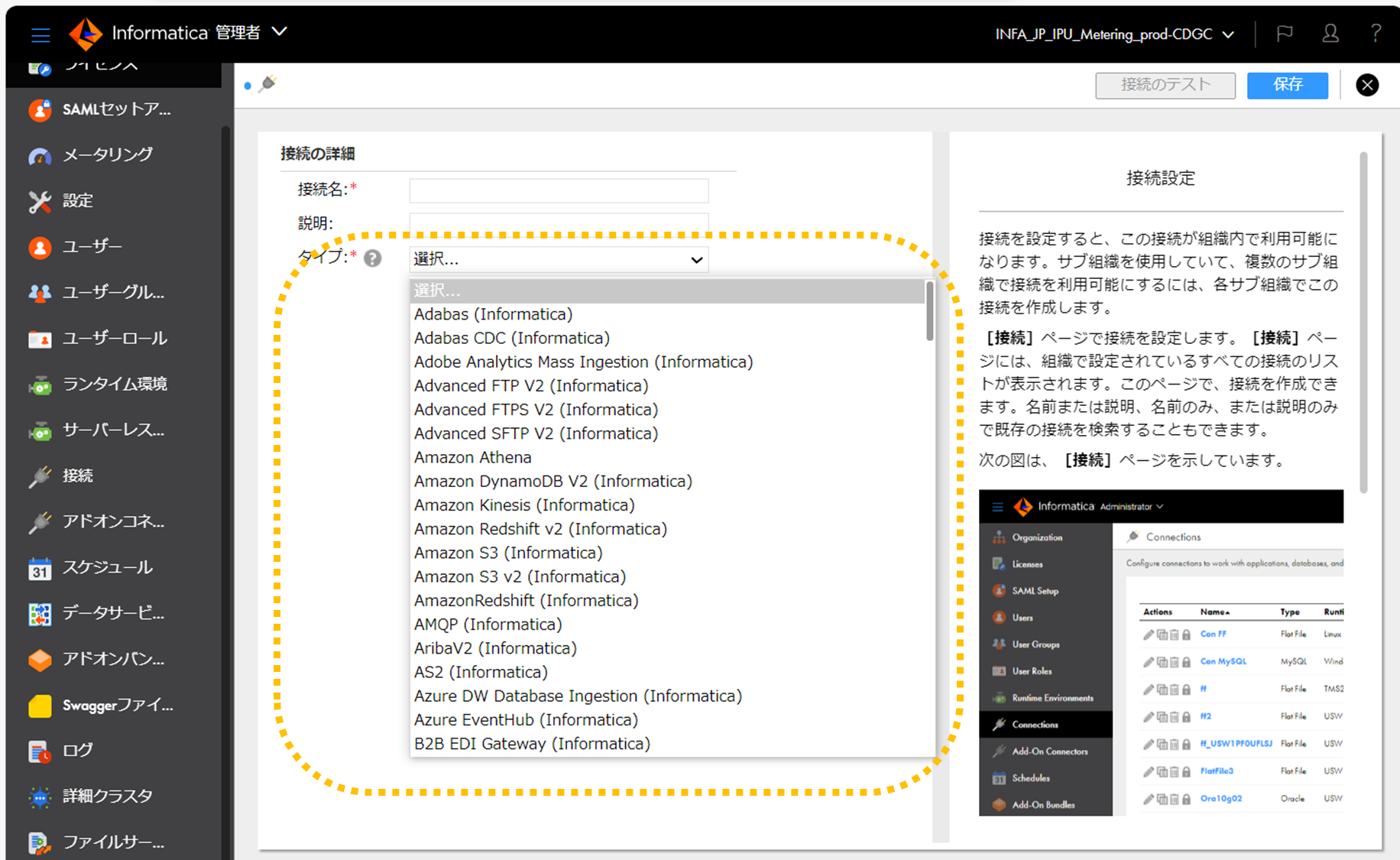Click the 接続名 input field

[x=559, y=190]
